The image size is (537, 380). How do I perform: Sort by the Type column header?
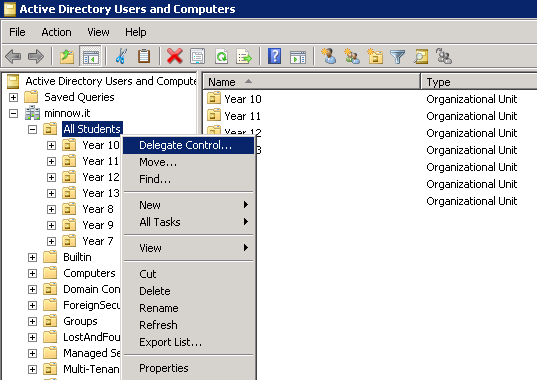(x=479, y=82)
